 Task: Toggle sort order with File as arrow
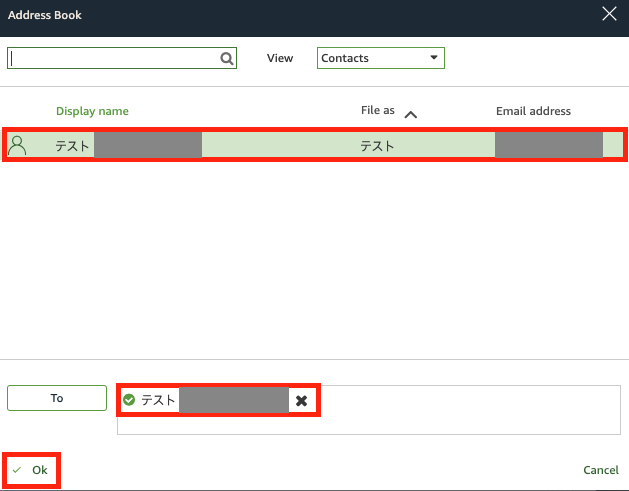coord(410,114)
